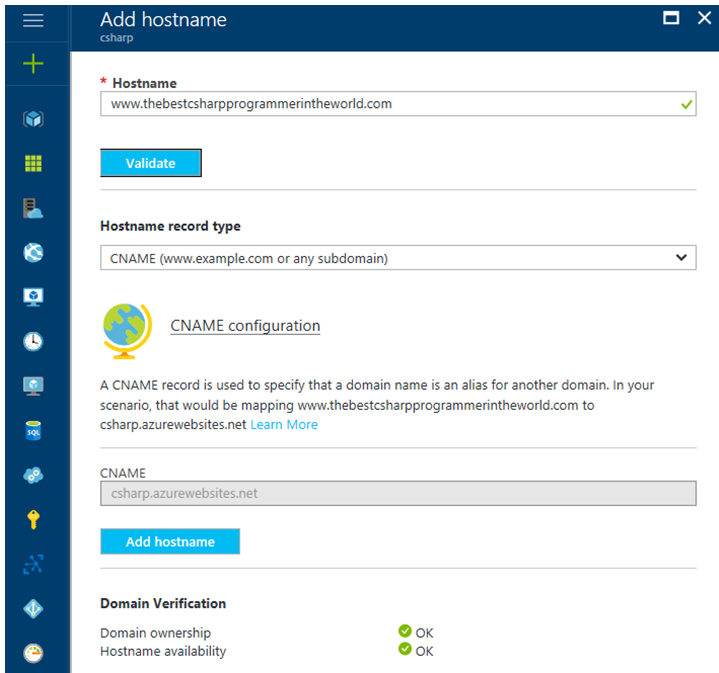Open the CNAME configuration link
The width and height of the screenshot is (719, 673).
click(x=245, y=326)
